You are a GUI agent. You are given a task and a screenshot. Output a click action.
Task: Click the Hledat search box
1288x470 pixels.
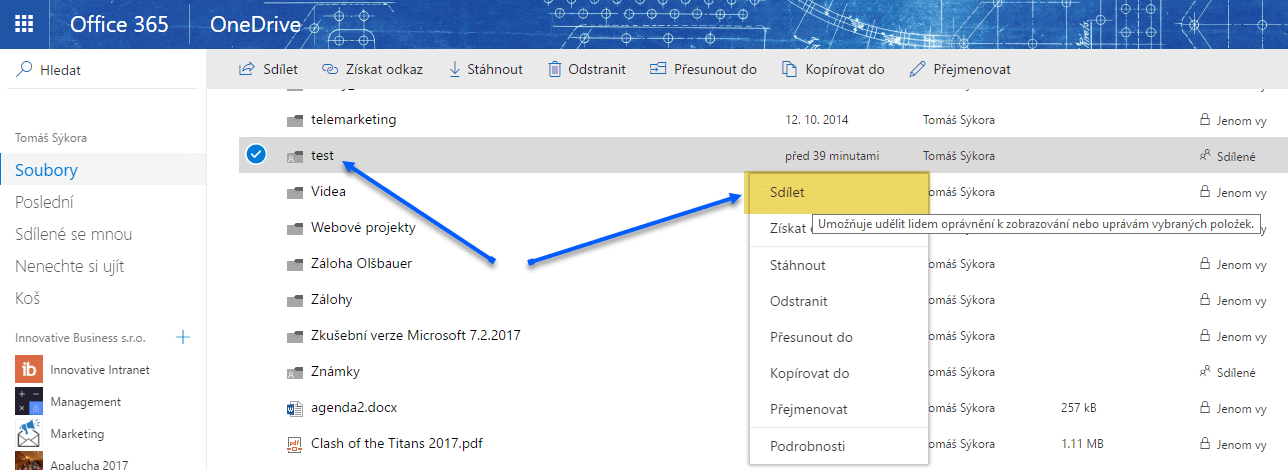pos(103,70)
